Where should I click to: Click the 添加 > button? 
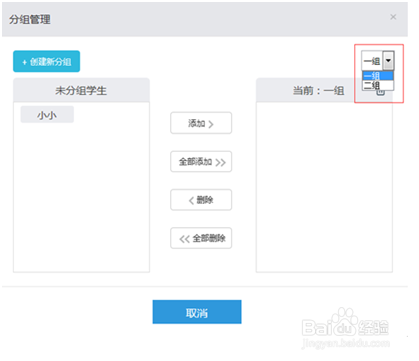tap(201, 123)
